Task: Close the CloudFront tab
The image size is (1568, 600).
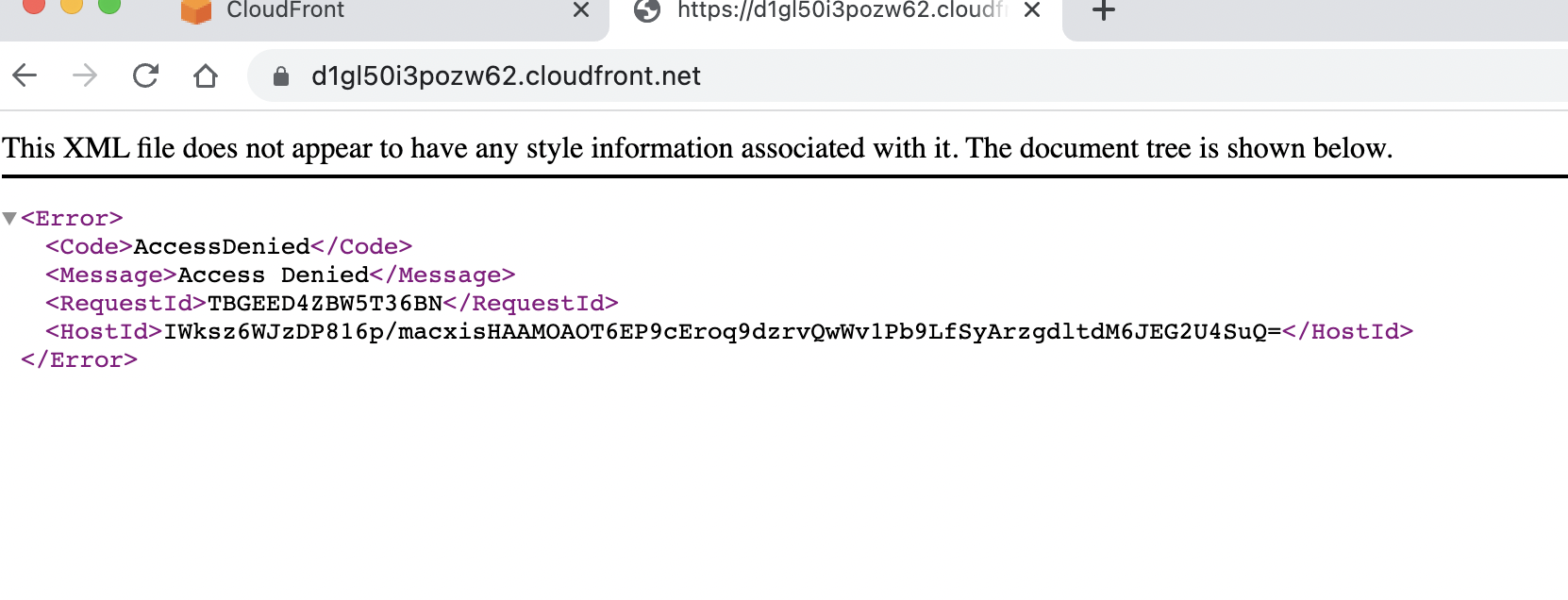Action: [581, 11]
